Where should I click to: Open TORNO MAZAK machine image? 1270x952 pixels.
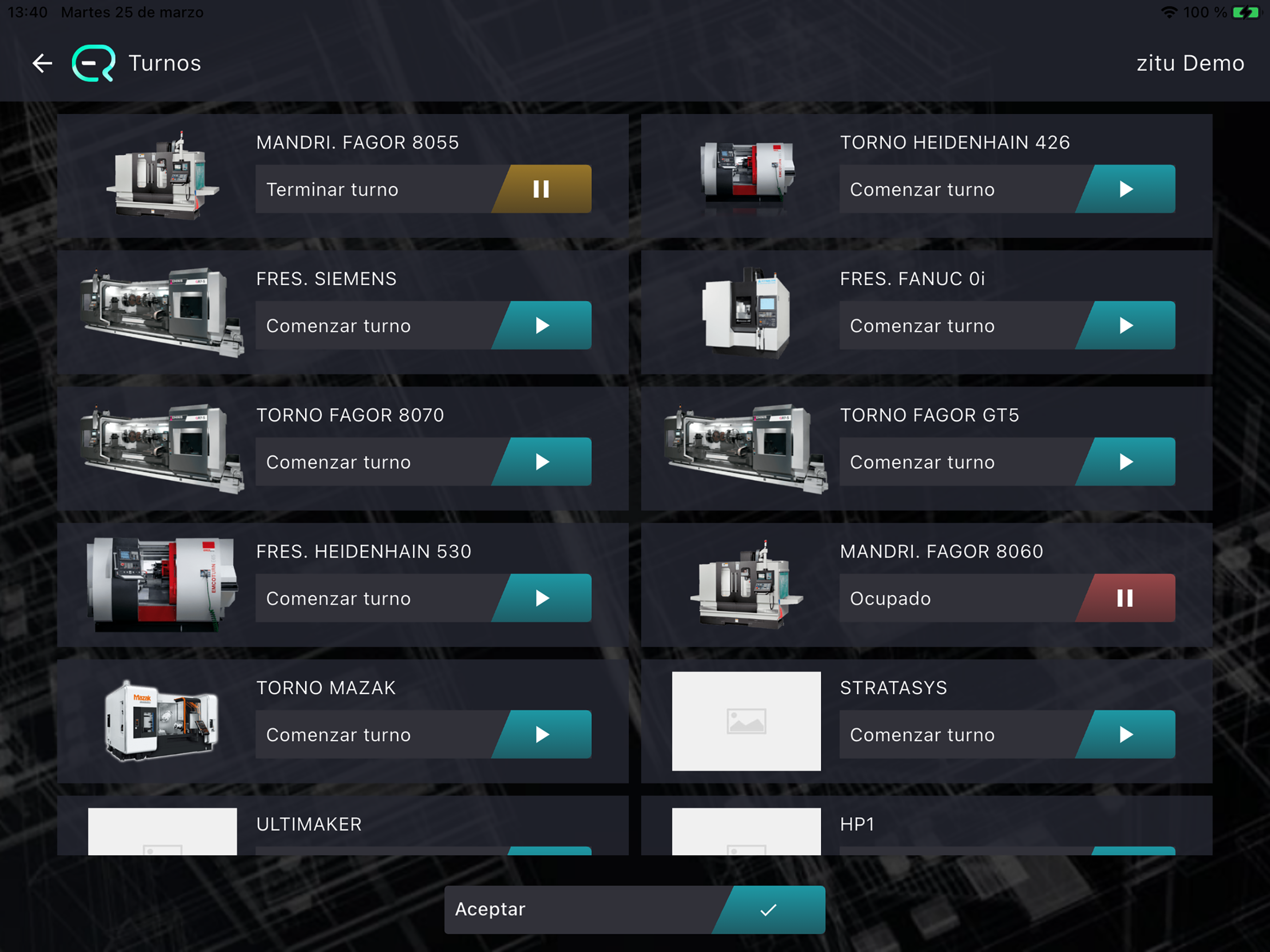tap(162, 721)
